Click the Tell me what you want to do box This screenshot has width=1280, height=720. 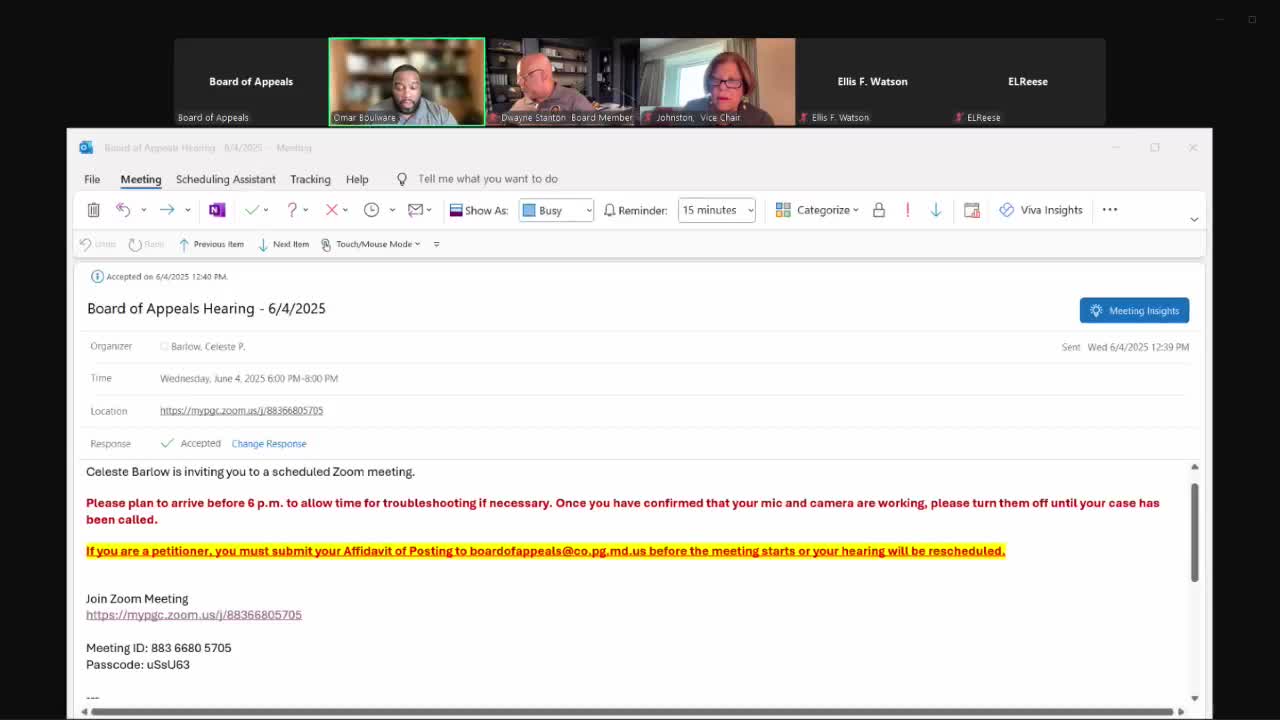click(x=488, y=179)
